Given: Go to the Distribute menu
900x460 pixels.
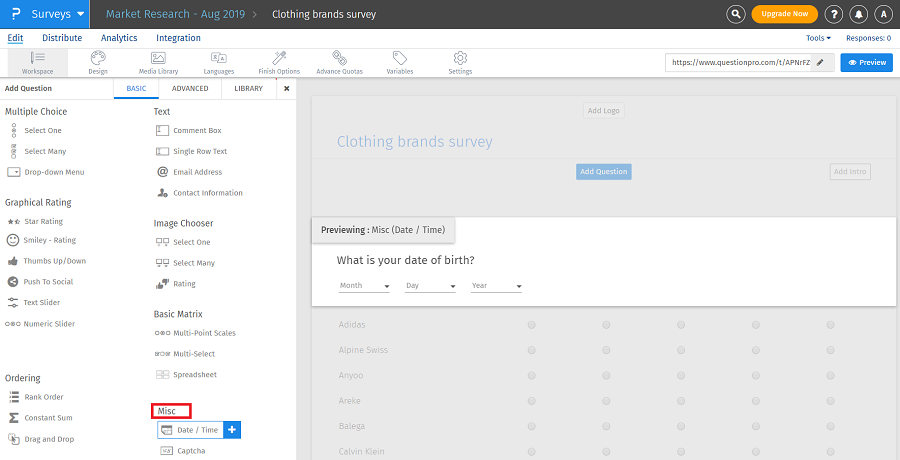Looking at the screenshot, I should (62, 38).
